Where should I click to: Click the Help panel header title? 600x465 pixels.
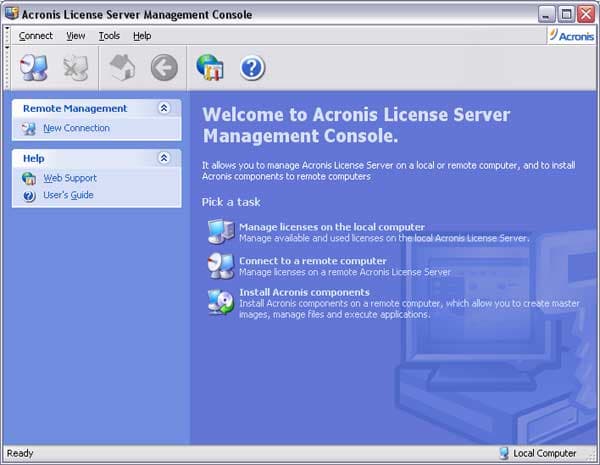34,158
